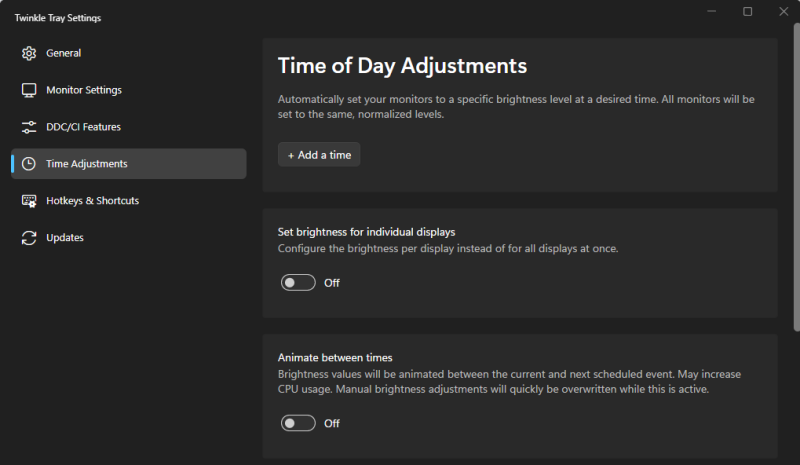Click the Monitor Settings display icon
This screenshot has height=465, width=800.
click(x=29, y=90)
